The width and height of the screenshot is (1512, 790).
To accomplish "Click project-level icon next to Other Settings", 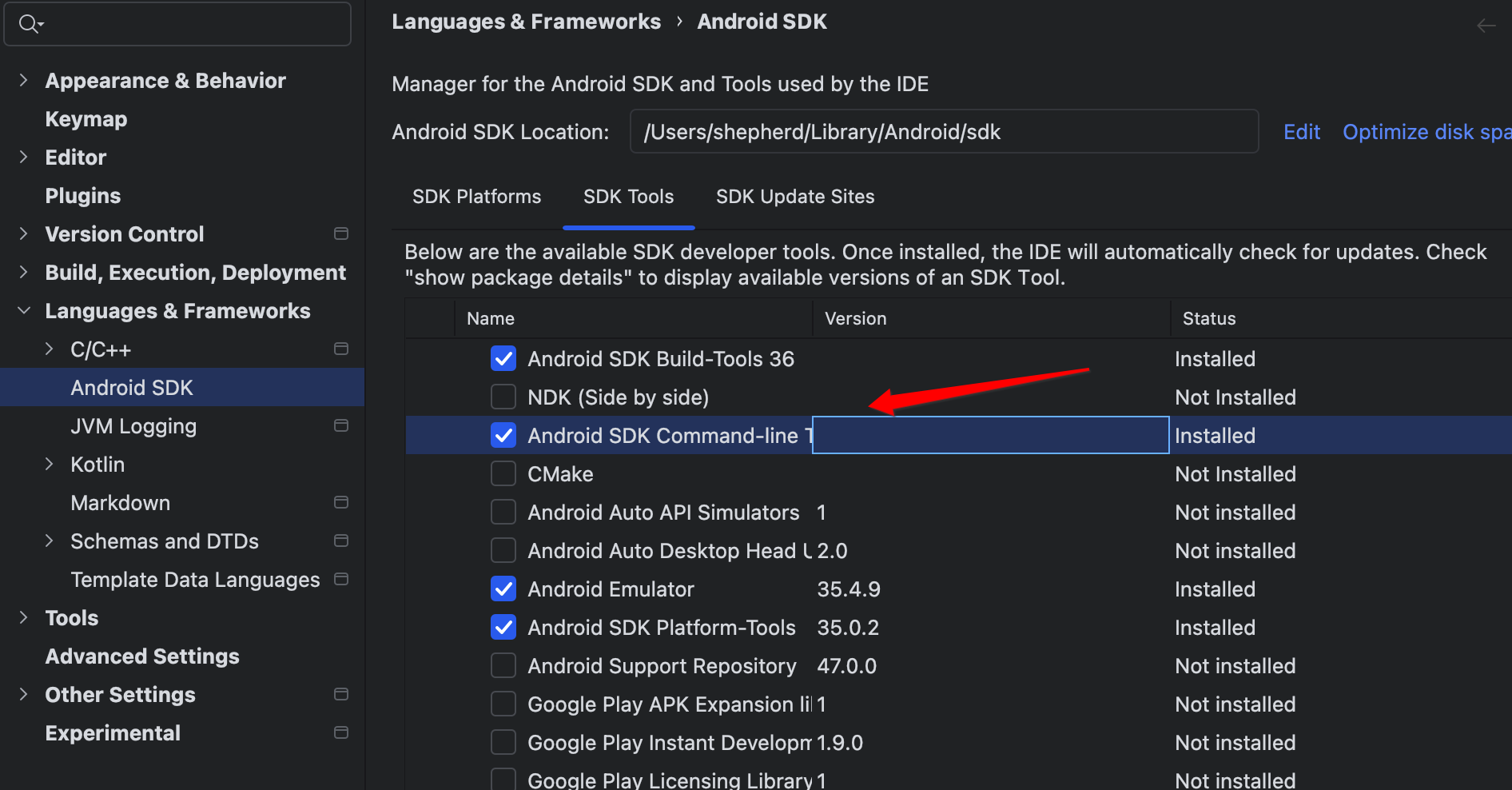I will tap(341, 694).
